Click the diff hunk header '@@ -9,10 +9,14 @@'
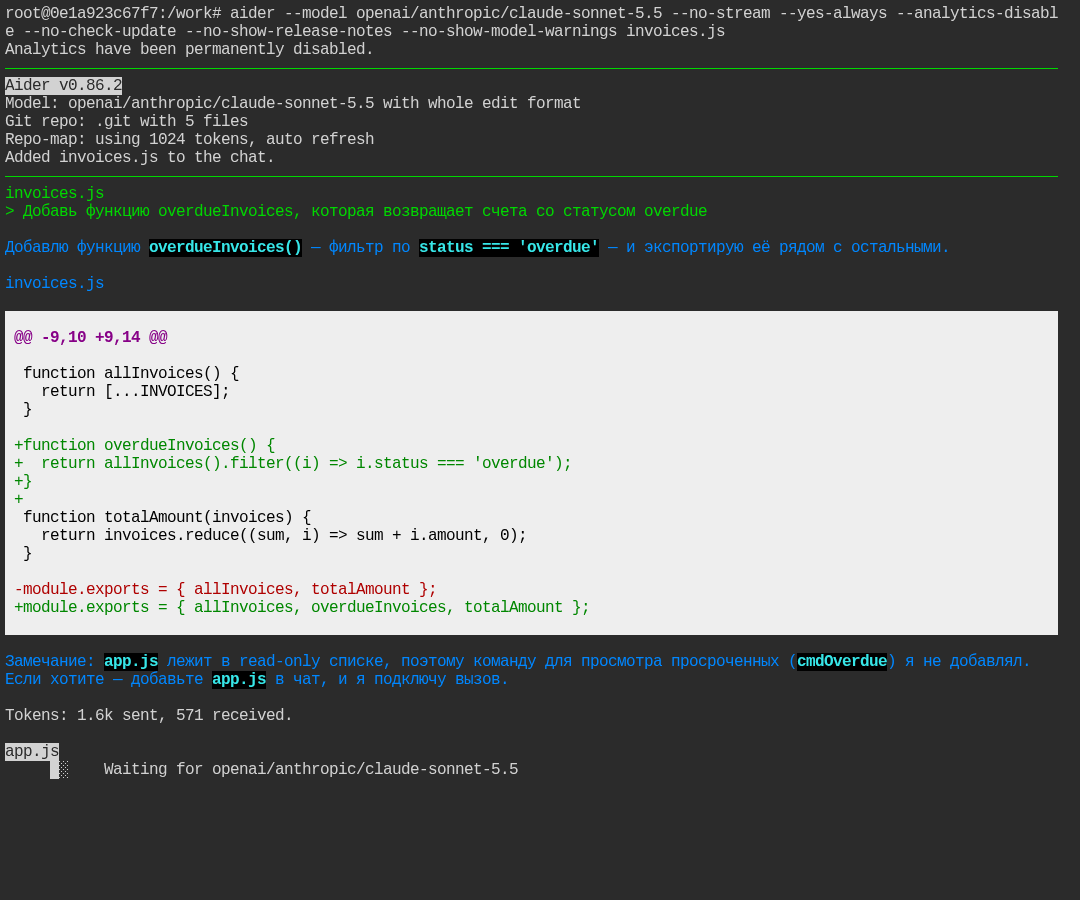Screen dimensions: 1080x900 [x=91, y=337]
